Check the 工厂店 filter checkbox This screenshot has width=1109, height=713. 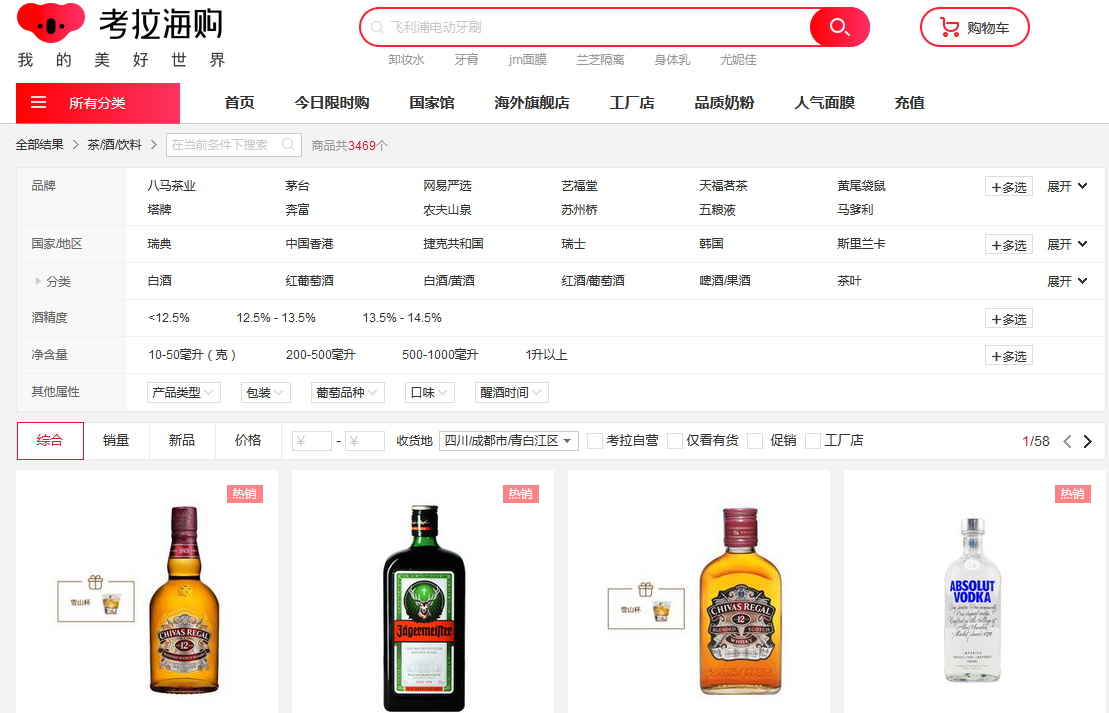[813, 441]
